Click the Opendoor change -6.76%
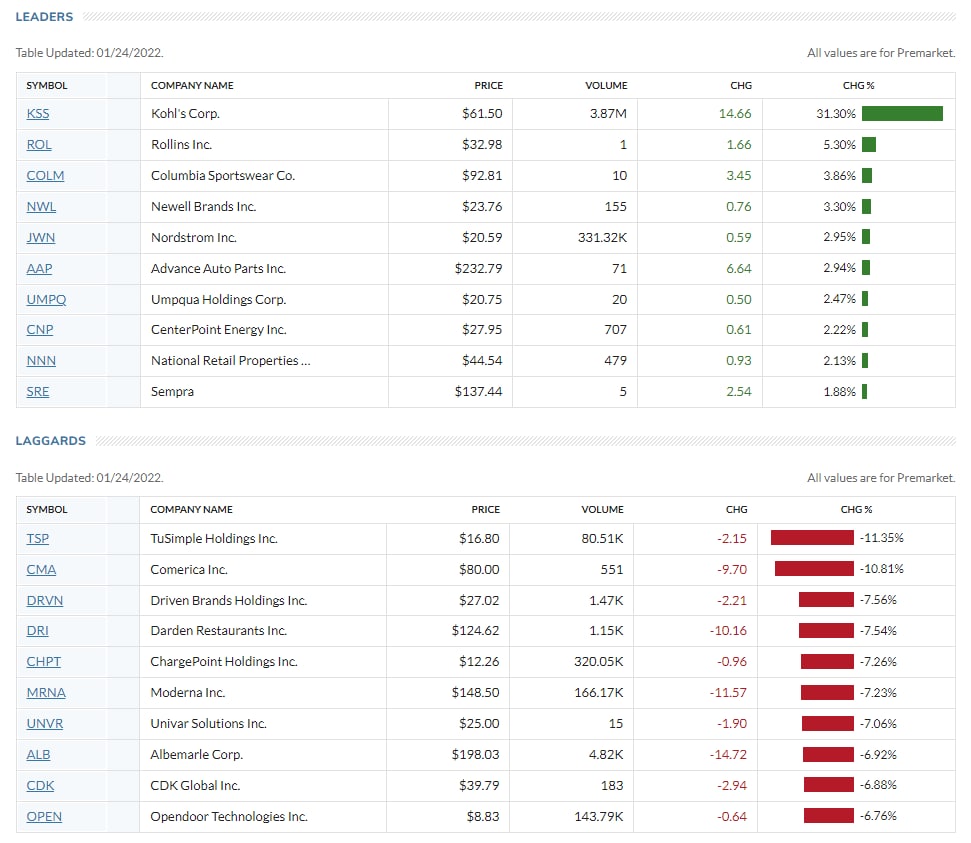Image resolution: width=971 pixels, height=843 pixels. (878, 816)
